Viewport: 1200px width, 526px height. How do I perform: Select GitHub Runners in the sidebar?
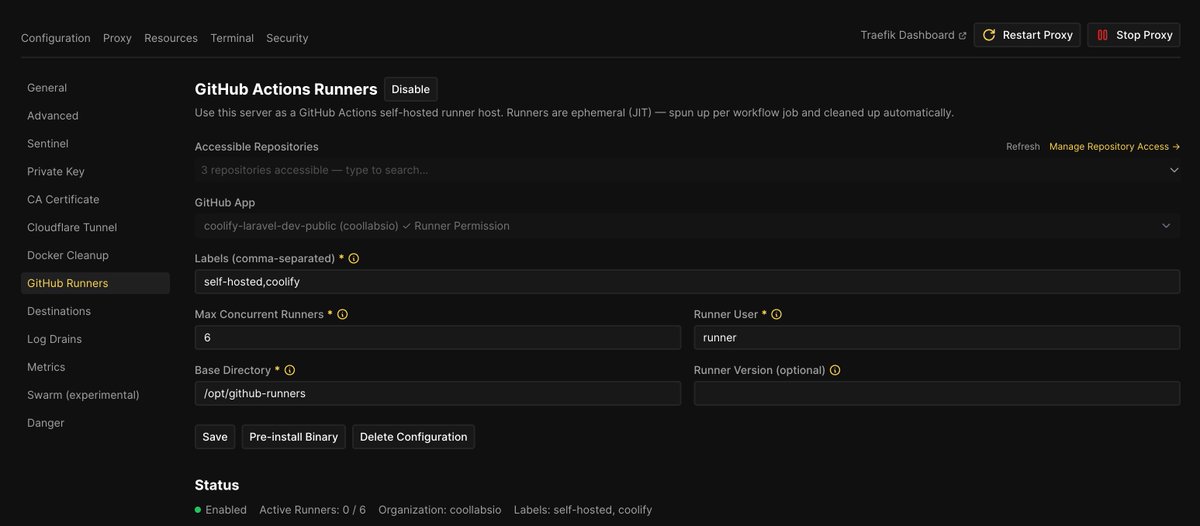[x=95, y=284]
